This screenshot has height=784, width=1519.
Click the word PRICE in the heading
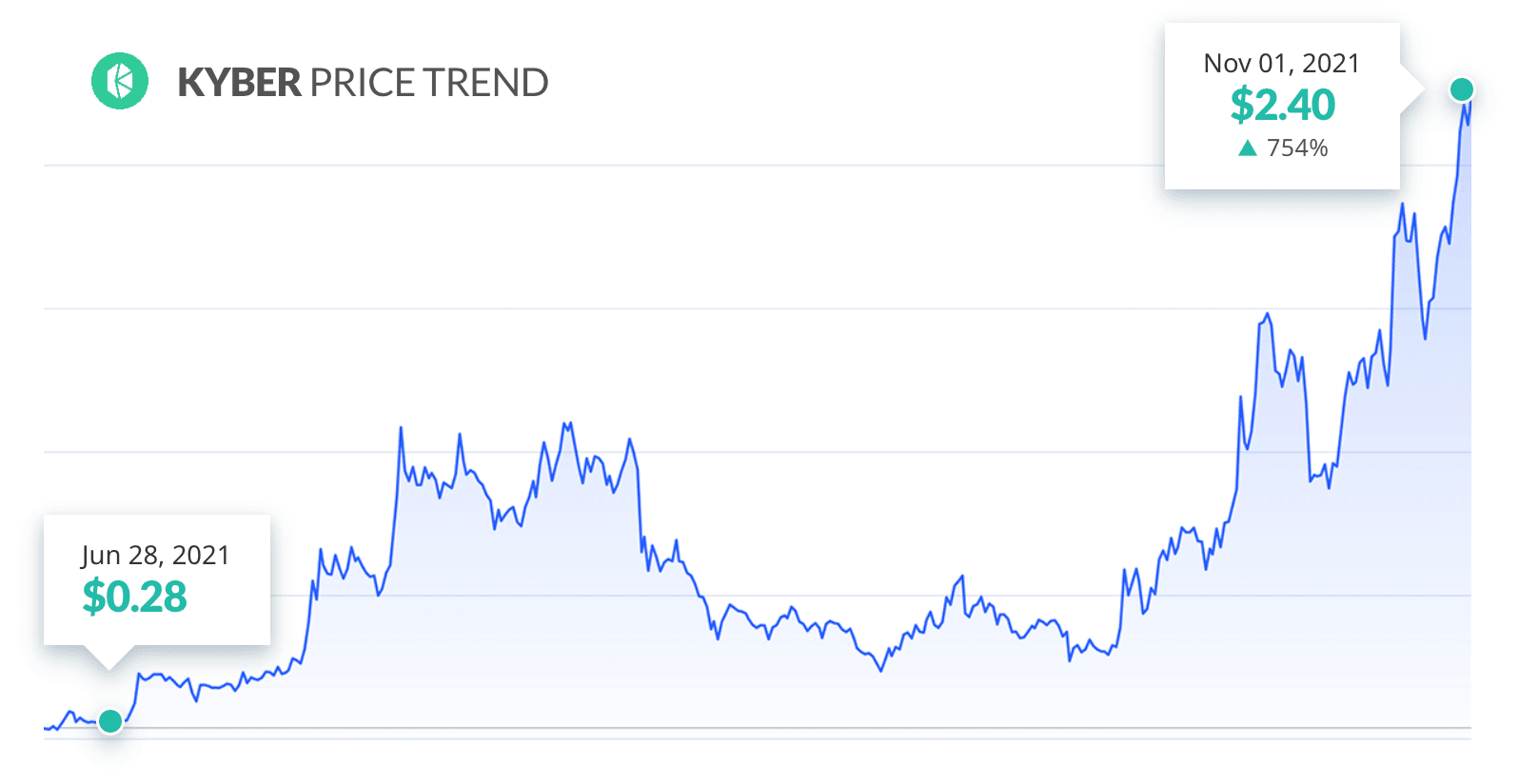tap(362, 83)
